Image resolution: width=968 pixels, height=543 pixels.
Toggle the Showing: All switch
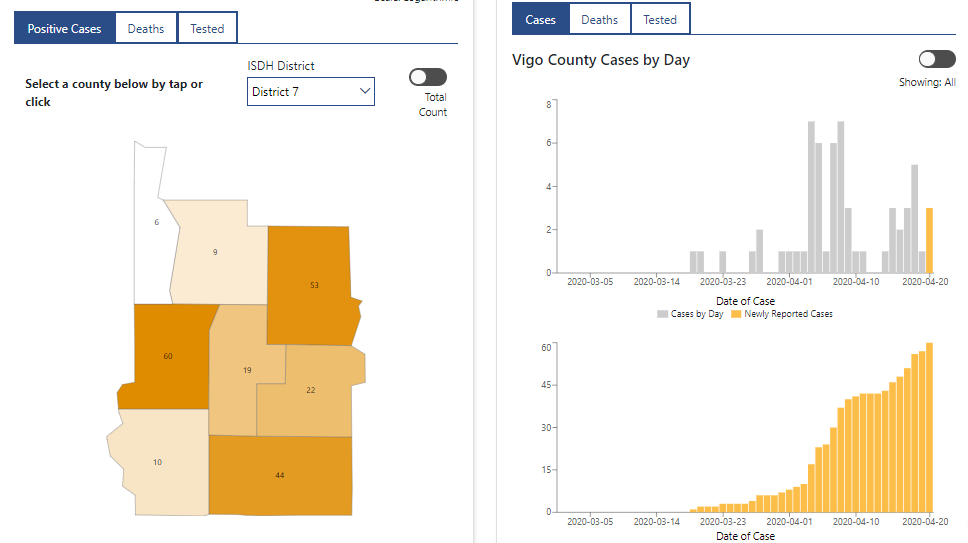pyautogui.click(x=937, y=60)
